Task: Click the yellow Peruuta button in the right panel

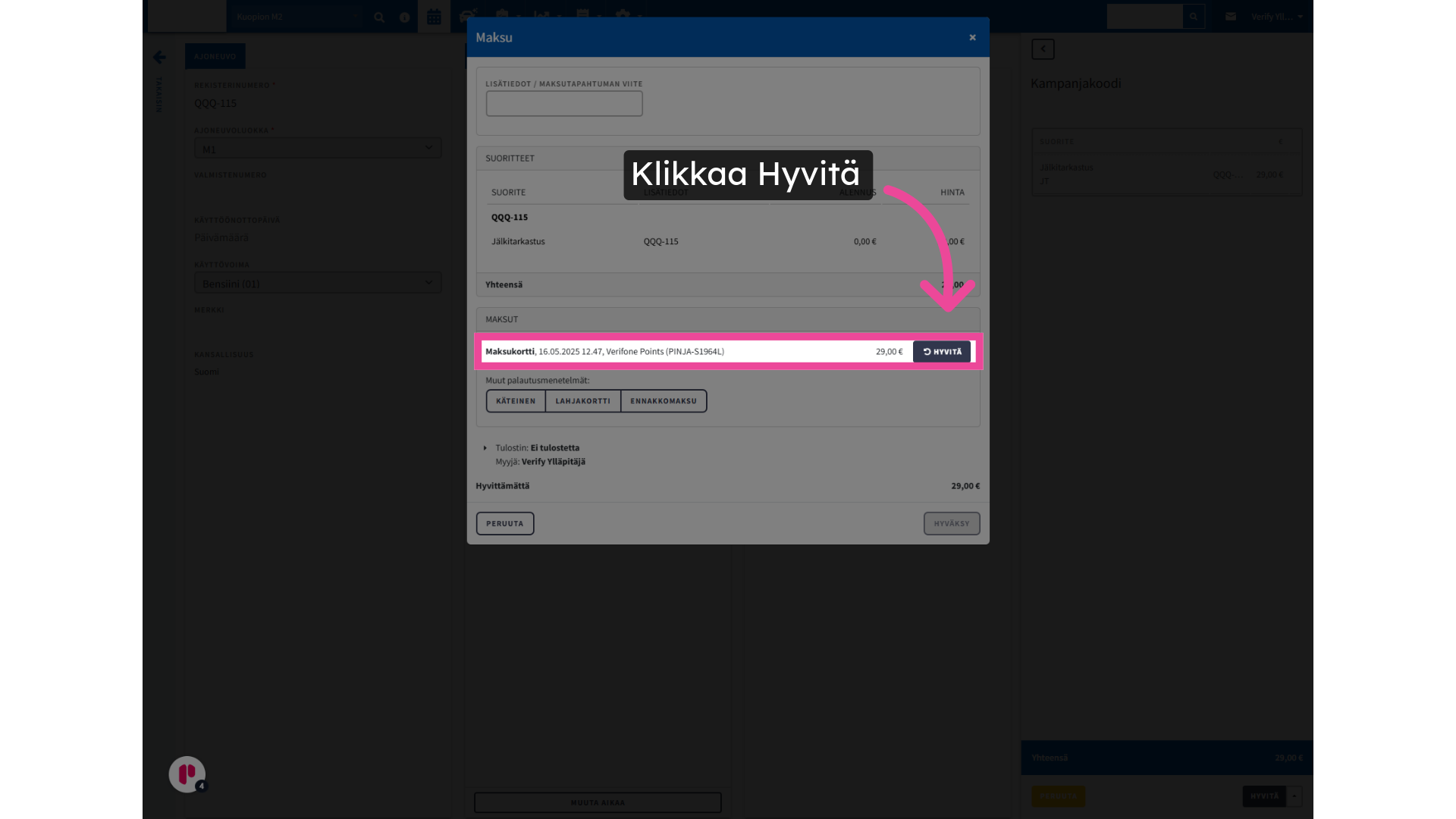Action: click(x=1058, y=796)
